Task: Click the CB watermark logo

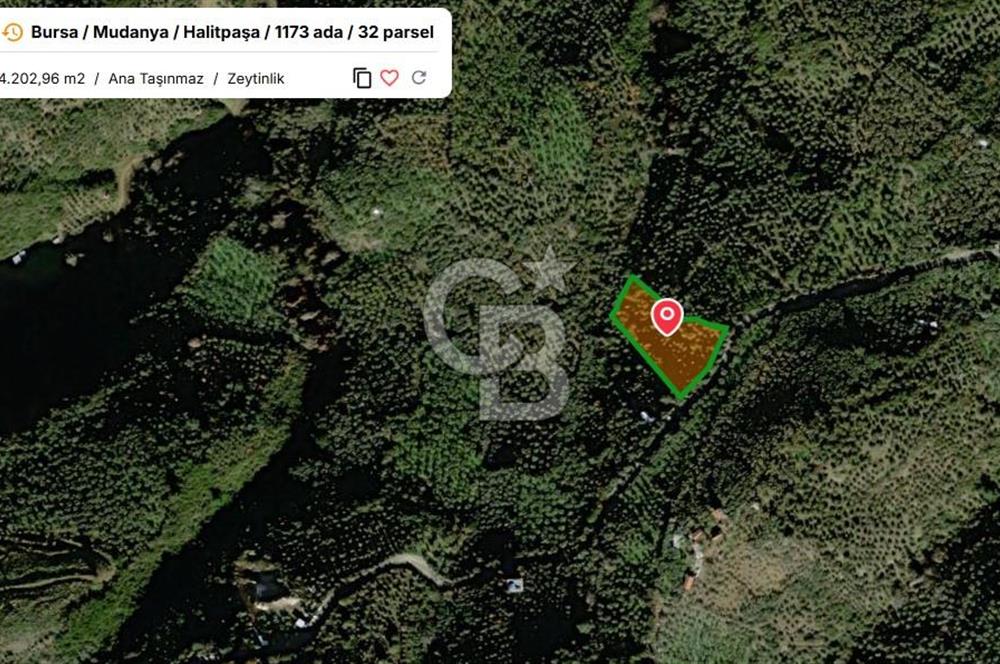Action: coord(496,339)
